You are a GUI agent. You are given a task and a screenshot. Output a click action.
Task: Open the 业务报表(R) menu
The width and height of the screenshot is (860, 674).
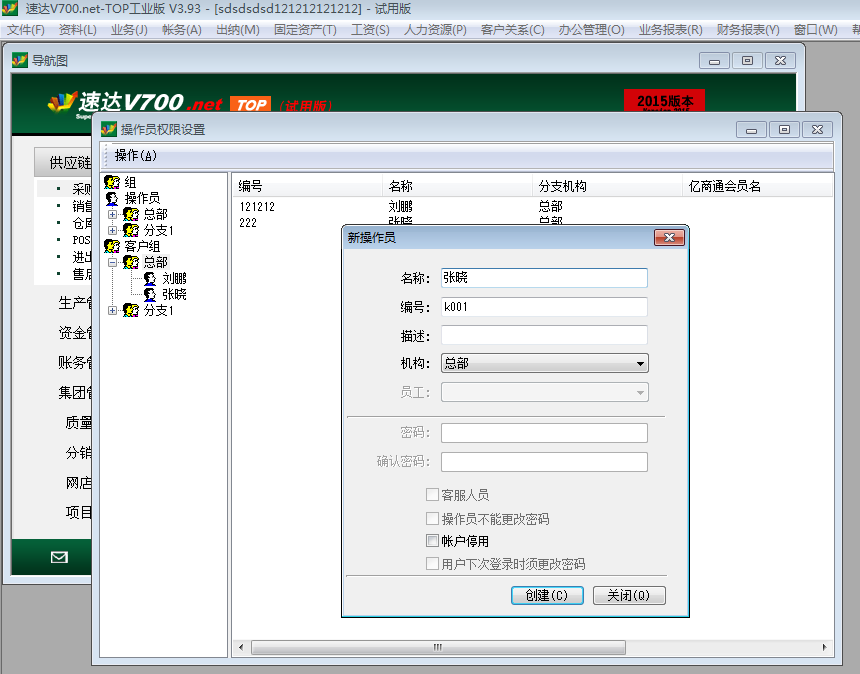[670, 30]
